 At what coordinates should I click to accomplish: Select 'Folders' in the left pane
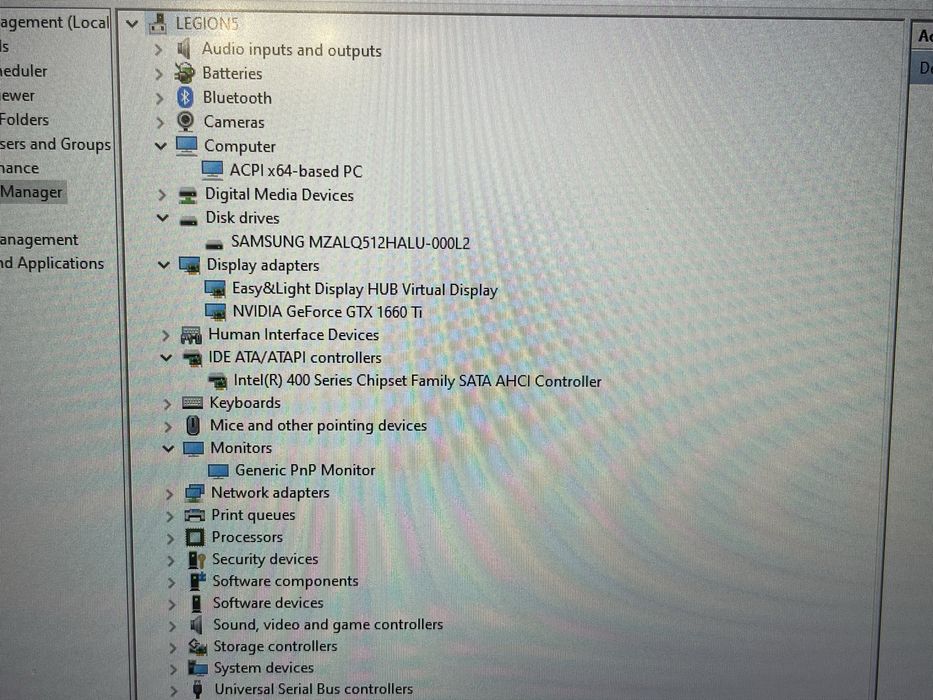24,120
